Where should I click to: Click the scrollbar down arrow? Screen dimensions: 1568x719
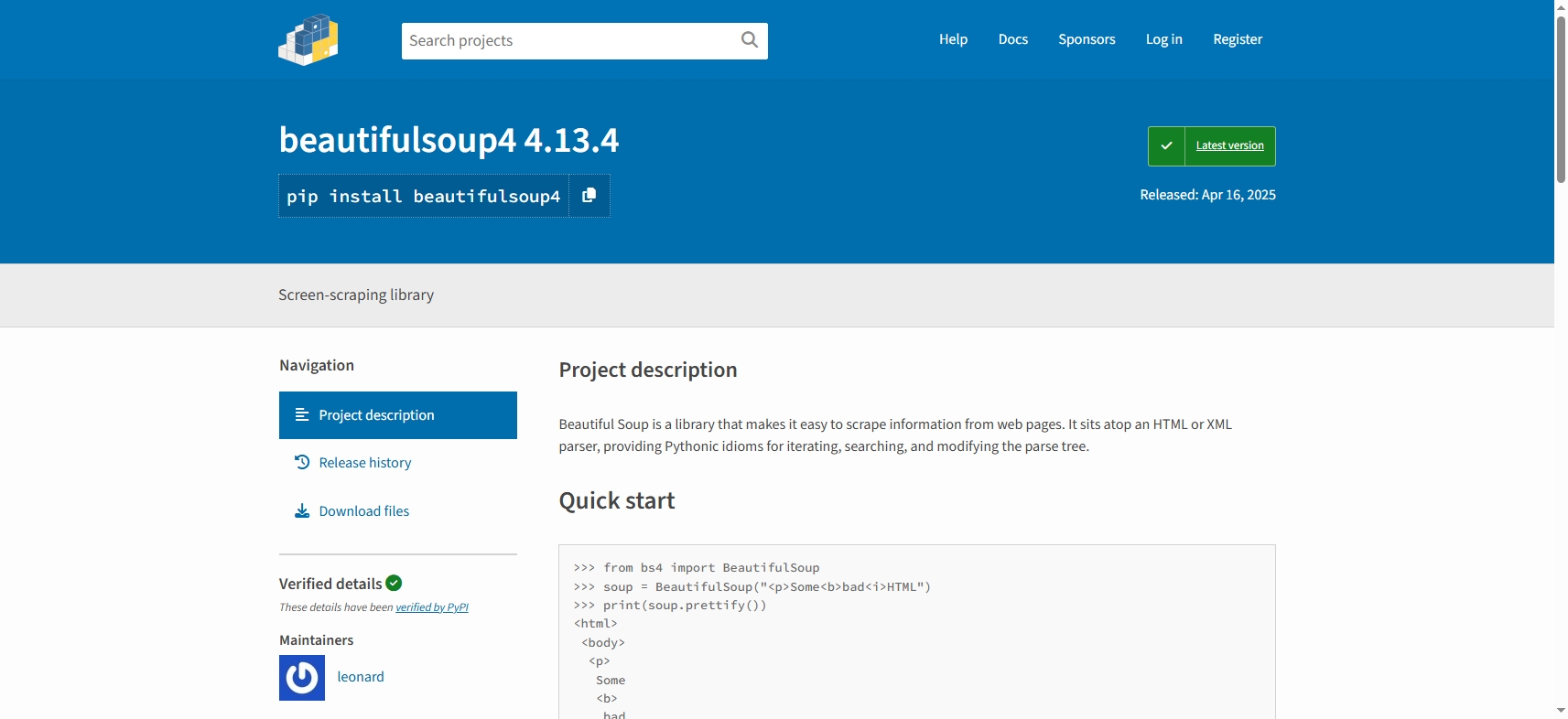pos(1561,711)
